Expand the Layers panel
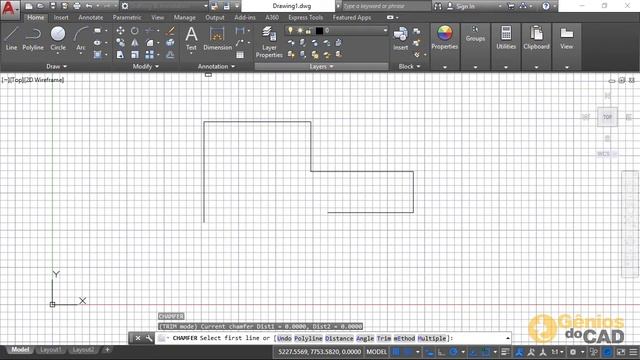Viewport: 640px width, 360px height. pos(322,66)
